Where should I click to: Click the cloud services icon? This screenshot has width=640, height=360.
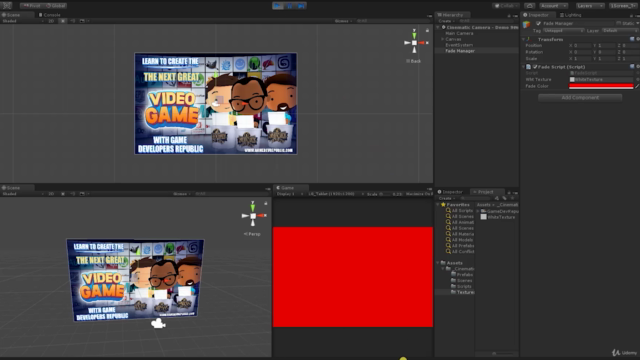[x=529, y=6]
